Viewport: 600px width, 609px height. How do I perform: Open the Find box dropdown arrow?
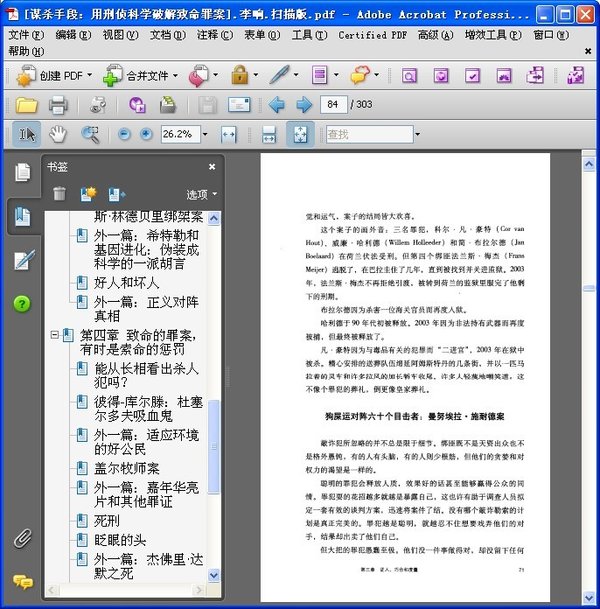[x=417, y=134]
